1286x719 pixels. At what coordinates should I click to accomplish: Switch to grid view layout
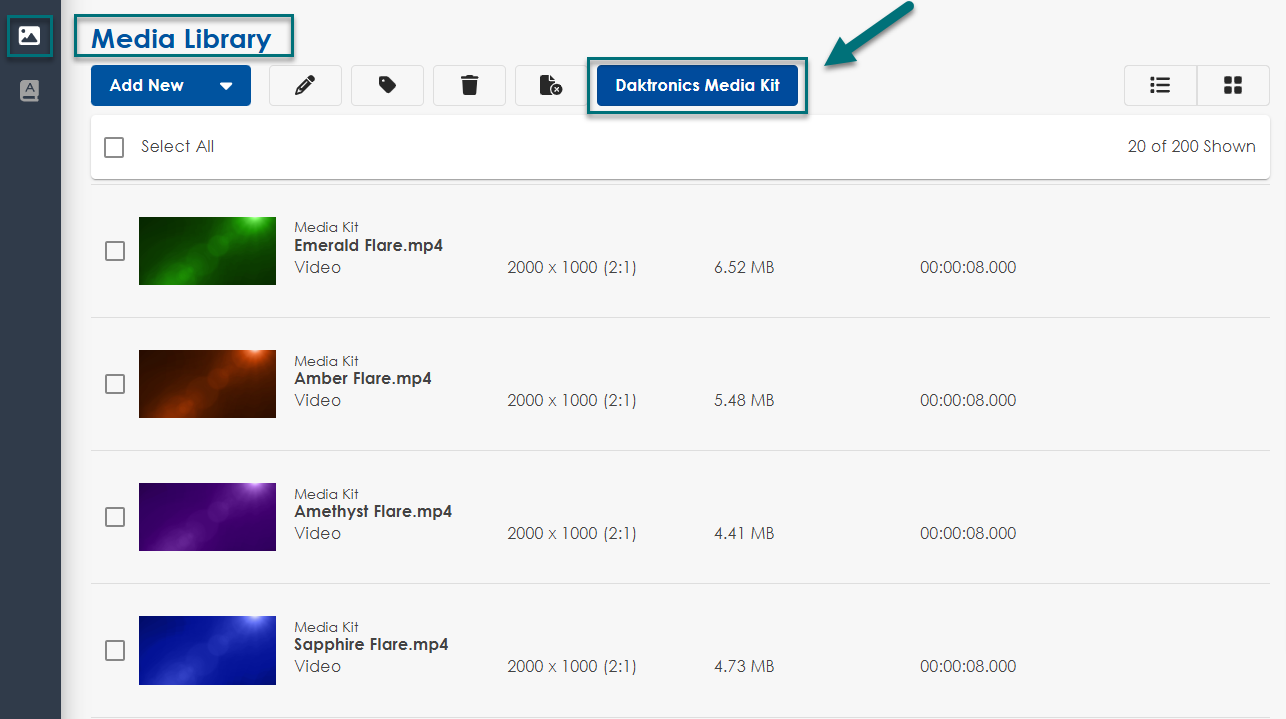pyautogui.click(x=1233, y=86)
